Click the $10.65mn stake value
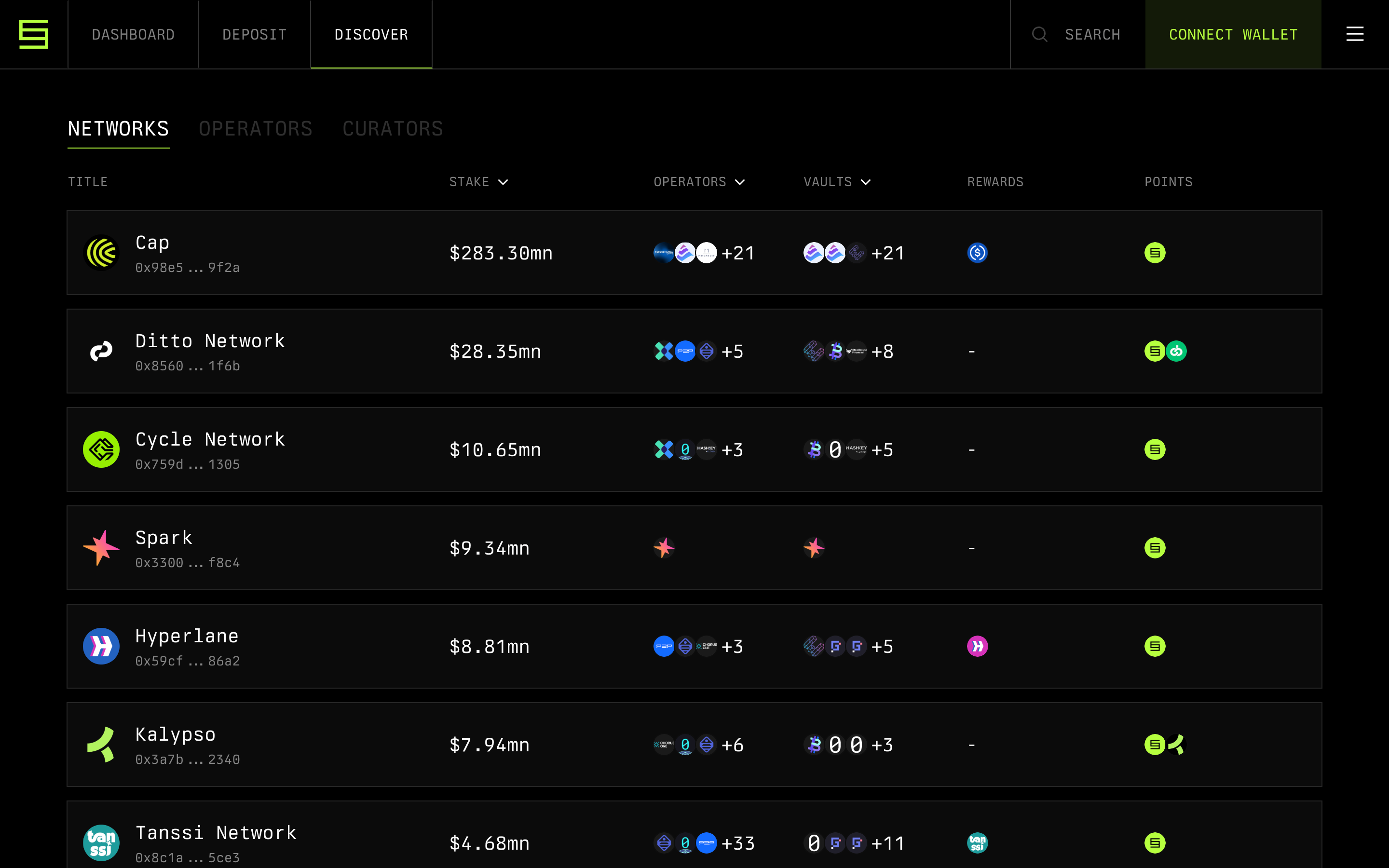The image size is (1389, 868). [495, 449]
